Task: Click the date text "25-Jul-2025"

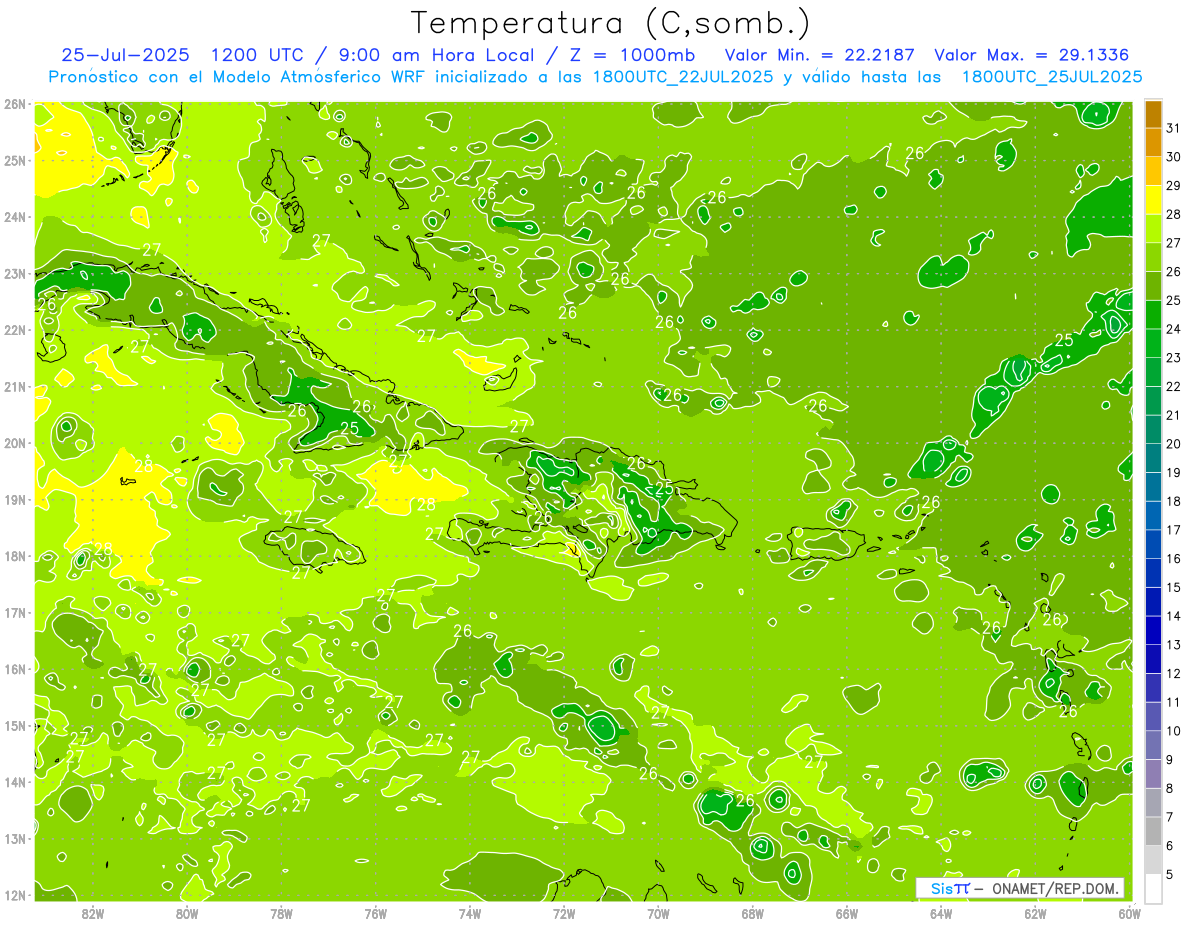Action: pyautogui.click(x=125, y=55)
